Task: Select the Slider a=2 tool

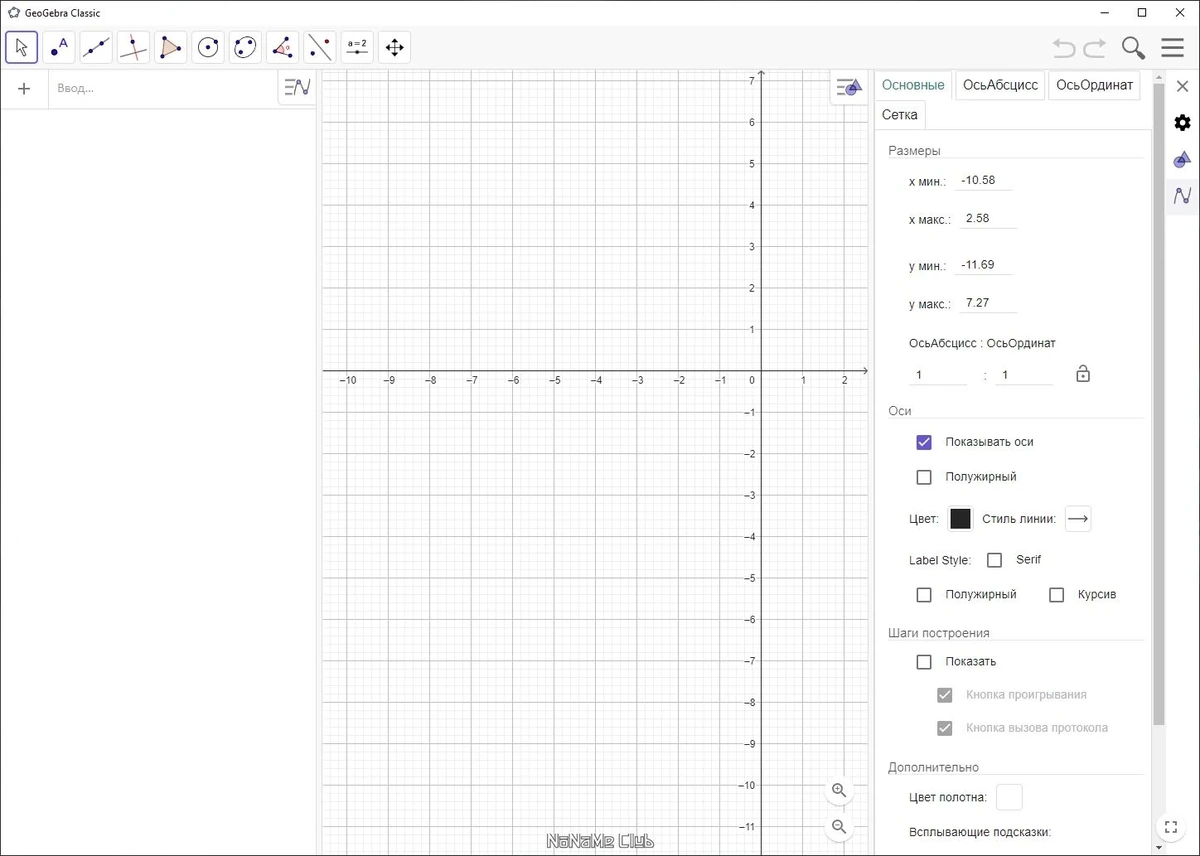Action: tap(357, 47)
